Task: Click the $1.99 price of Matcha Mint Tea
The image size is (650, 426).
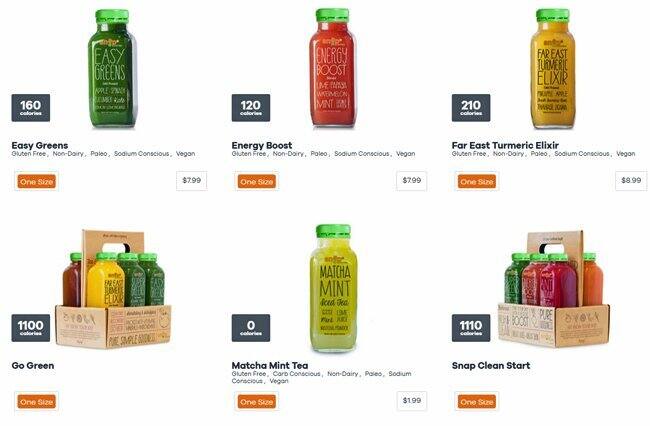Action: [412, 401]
